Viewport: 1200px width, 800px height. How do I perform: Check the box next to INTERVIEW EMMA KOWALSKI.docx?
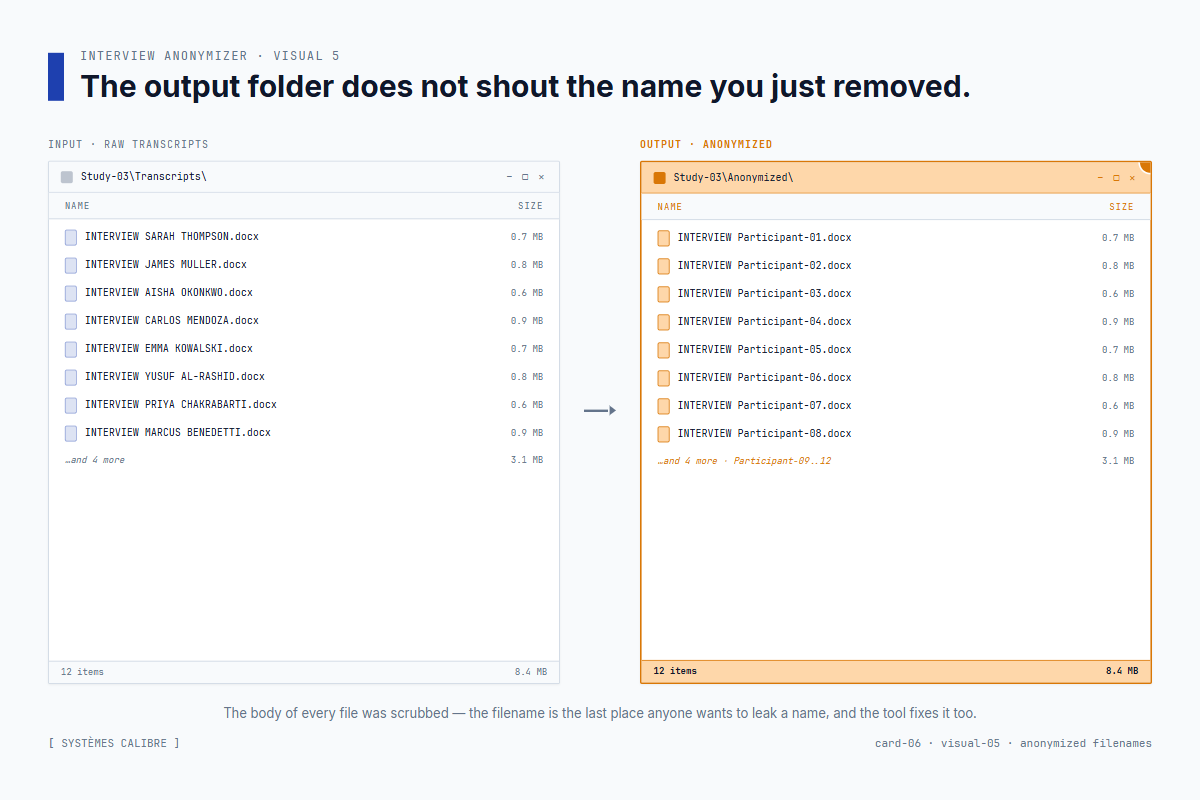tap(70, 349)
